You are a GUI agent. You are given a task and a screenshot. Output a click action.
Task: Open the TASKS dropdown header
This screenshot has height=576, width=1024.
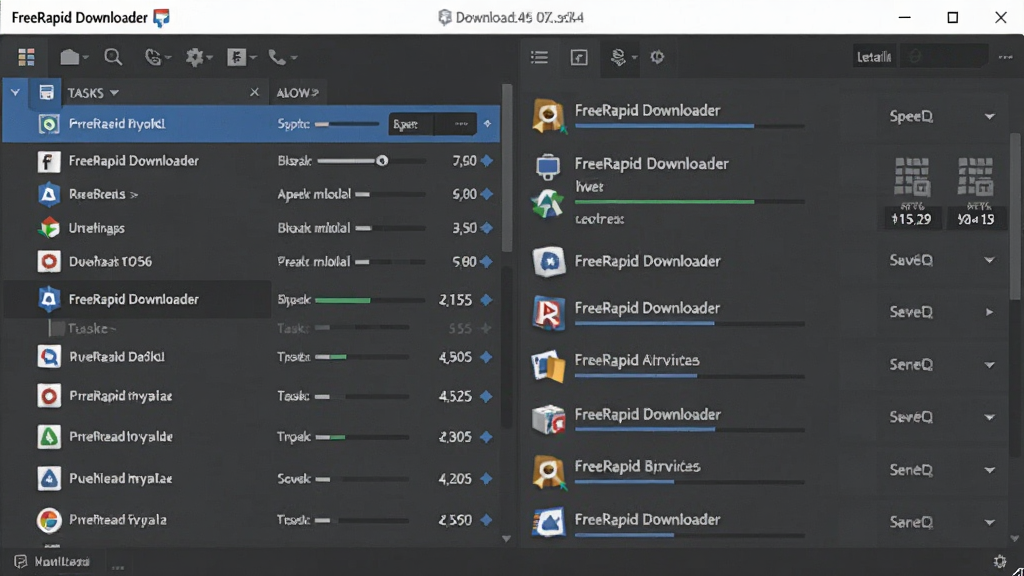point(93,93)
